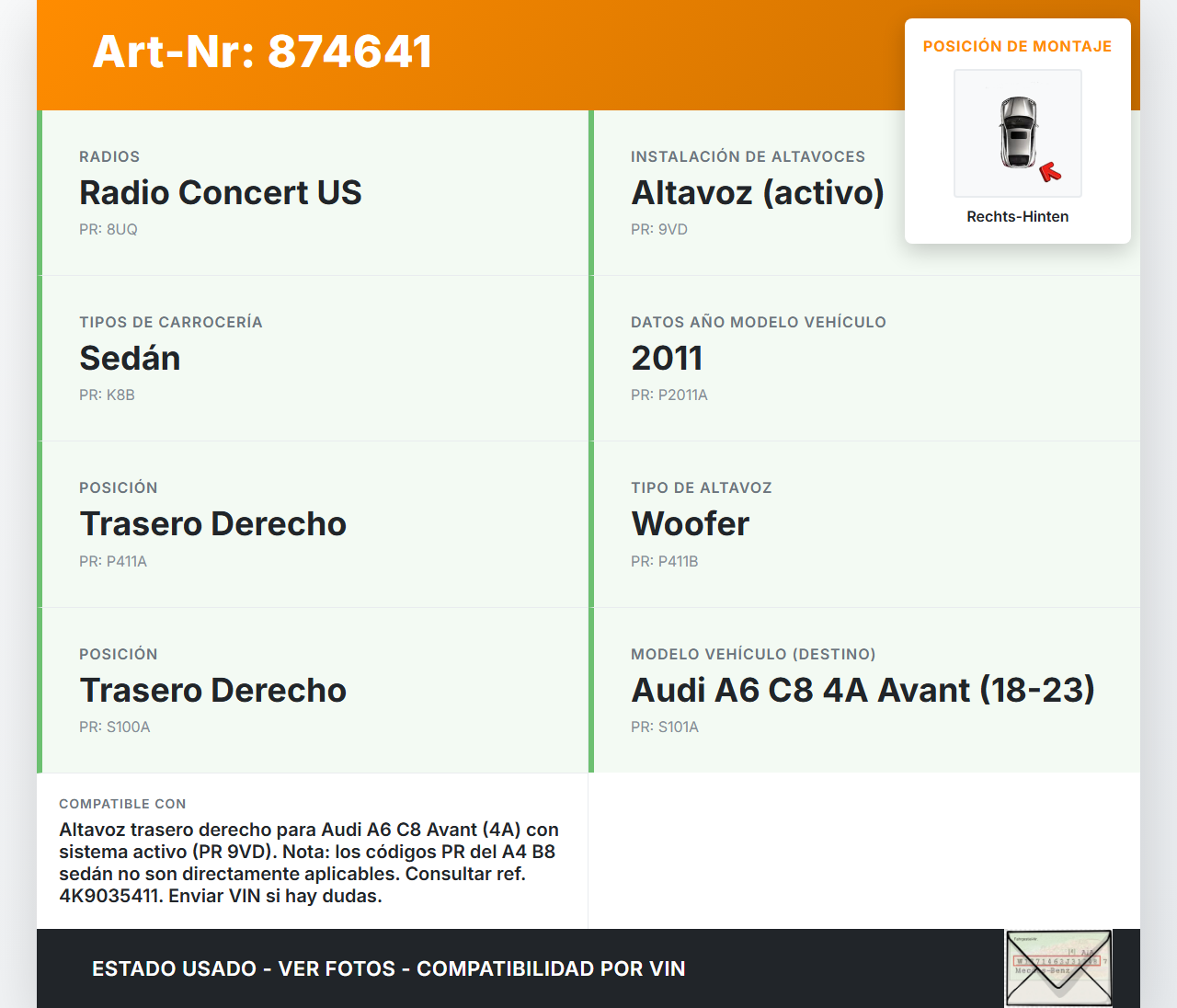1177x1008 pixels.
Task: Click the Radio Concert US radio icon area
Action: click(x=221, y=192)
